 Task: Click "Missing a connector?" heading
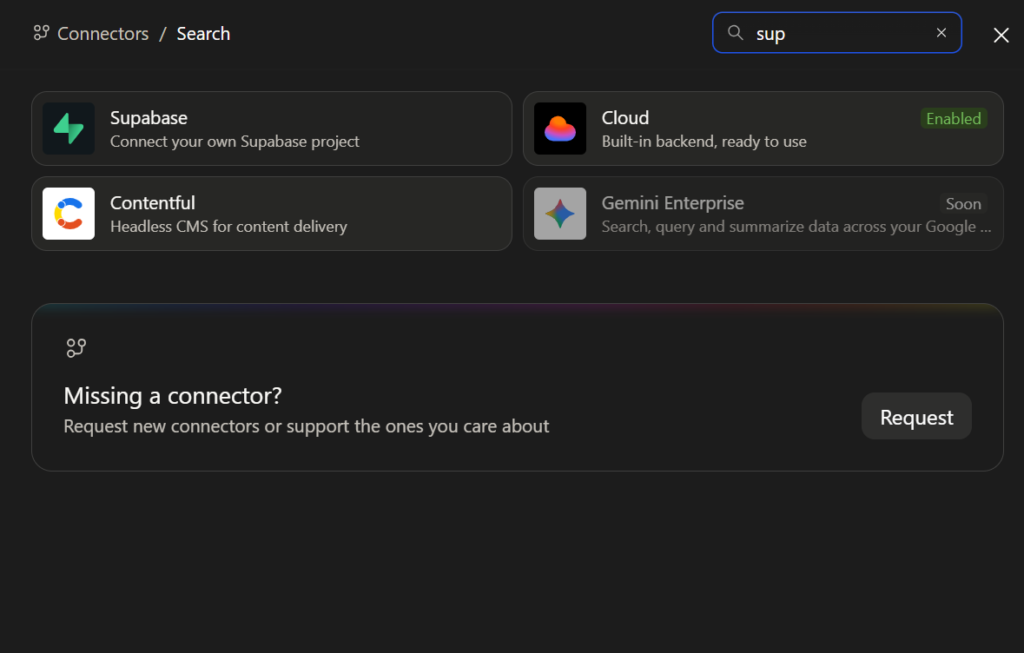[172, 396]
